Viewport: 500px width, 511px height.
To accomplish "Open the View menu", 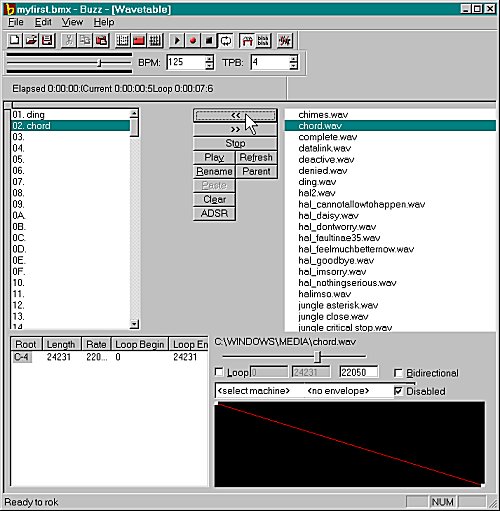I will pyautogui.click(x=72, y=22).
